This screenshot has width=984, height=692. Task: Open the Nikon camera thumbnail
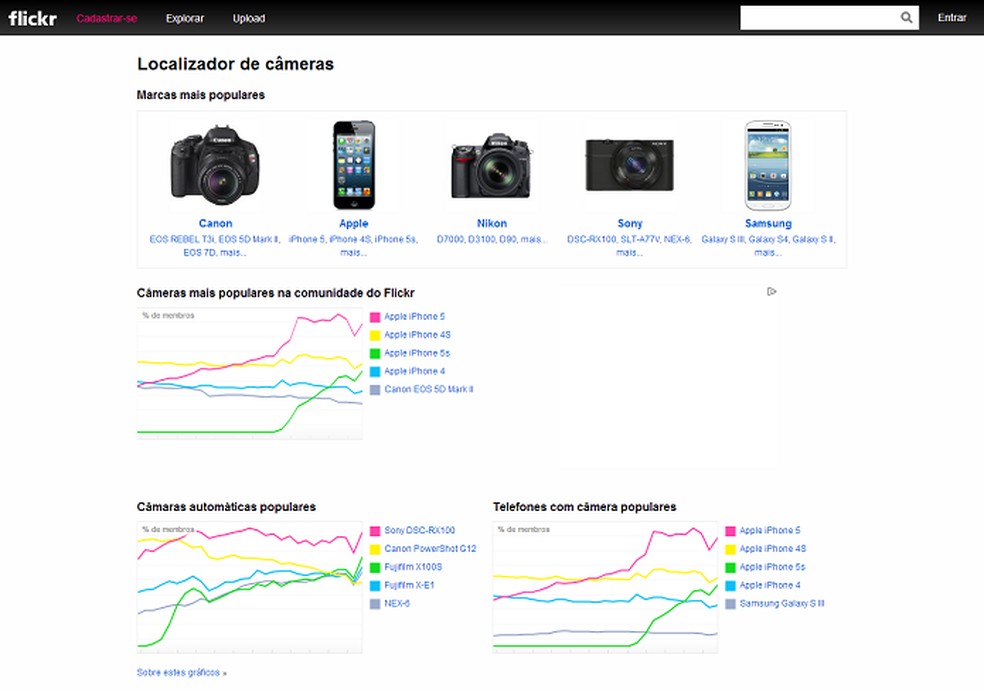click(491, 166)
